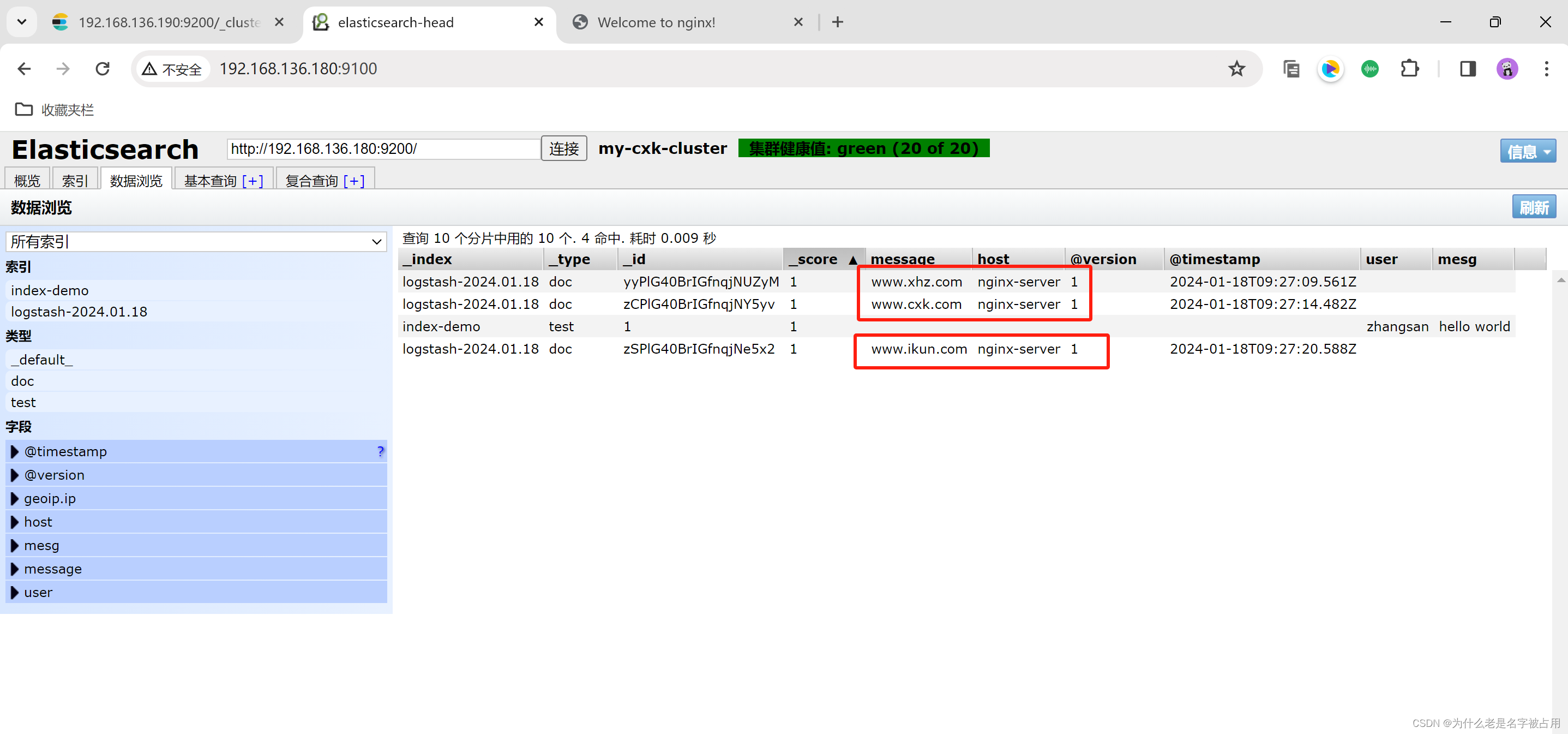Image resolution: width=1568 pixels, height=734 pixels.
Task: Click the bookmark star icon
Action: coord(1236,69)
